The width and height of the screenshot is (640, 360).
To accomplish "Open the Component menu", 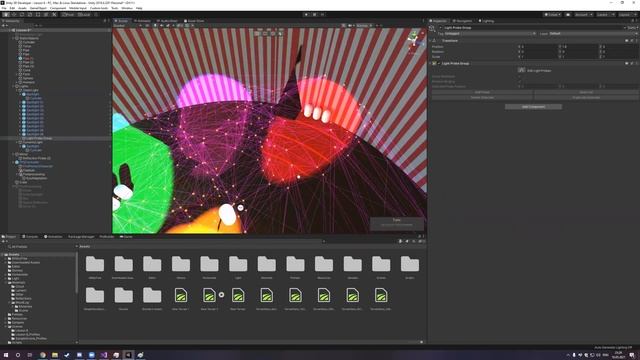I will (58, 8).
